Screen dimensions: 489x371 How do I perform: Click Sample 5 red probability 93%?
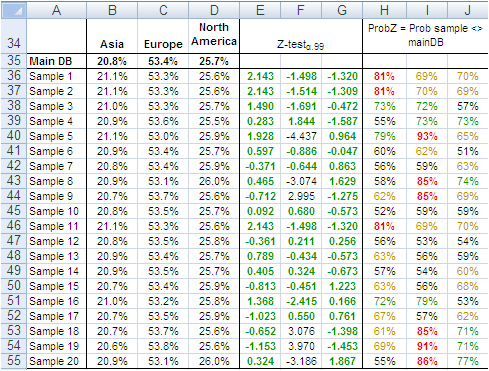point(427,136)
